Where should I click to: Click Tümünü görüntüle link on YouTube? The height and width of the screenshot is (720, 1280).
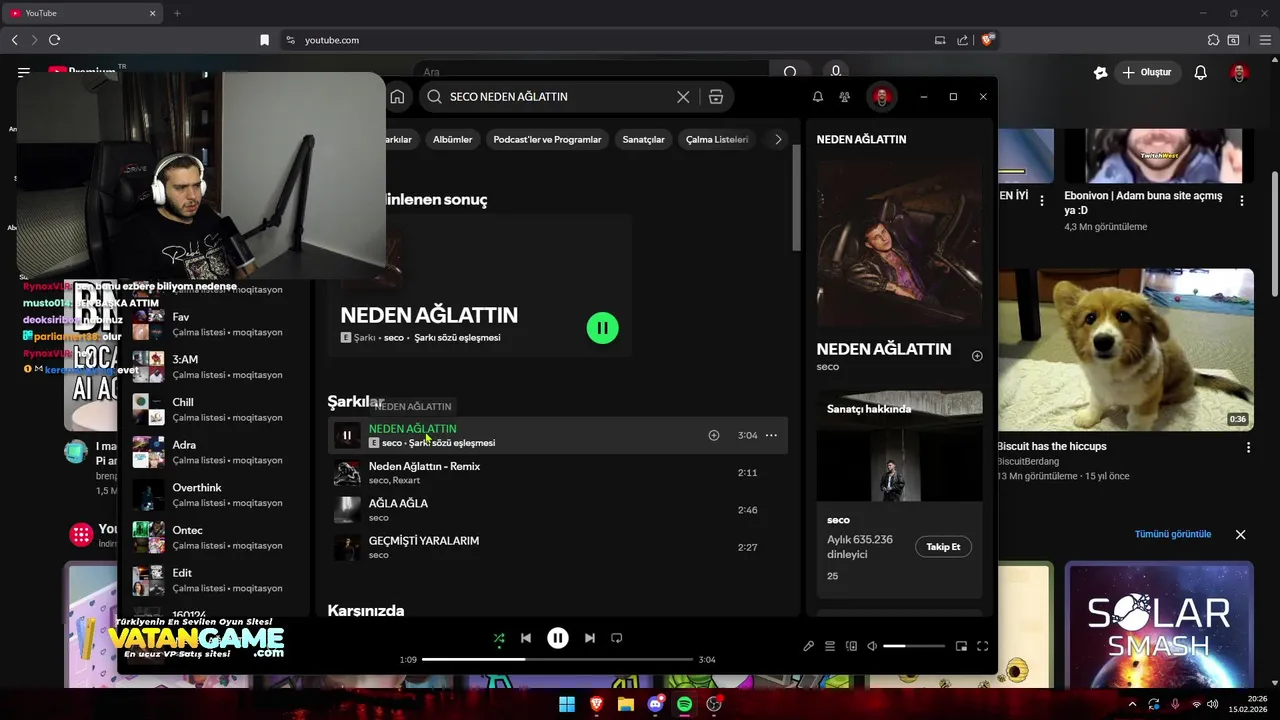click(1173, 534)
